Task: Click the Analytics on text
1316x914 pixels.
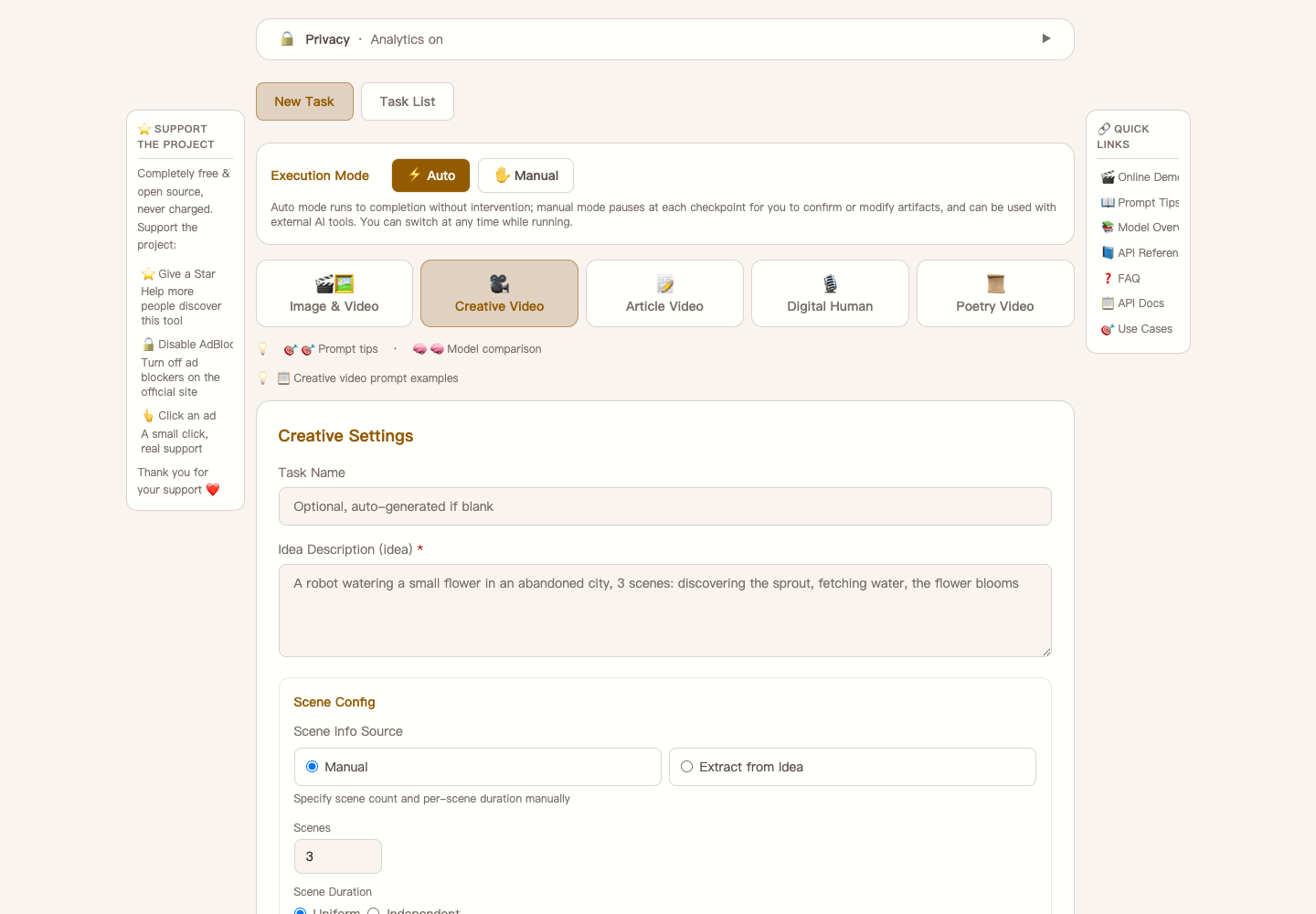Action: coord(407,39)
